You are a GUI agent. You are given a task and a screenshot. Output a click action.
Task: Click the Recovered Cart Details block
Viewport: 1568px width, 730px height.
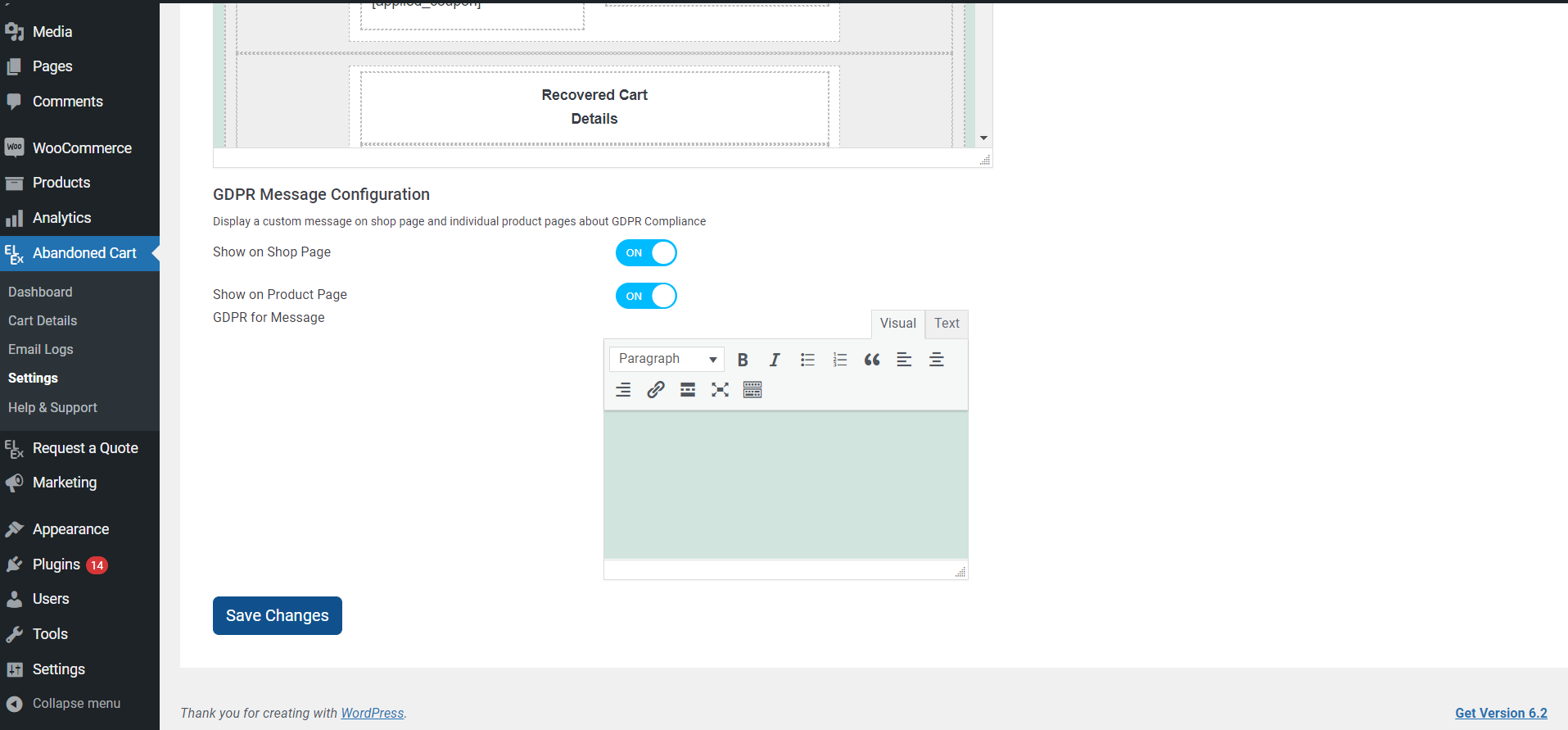click(594, 107)
